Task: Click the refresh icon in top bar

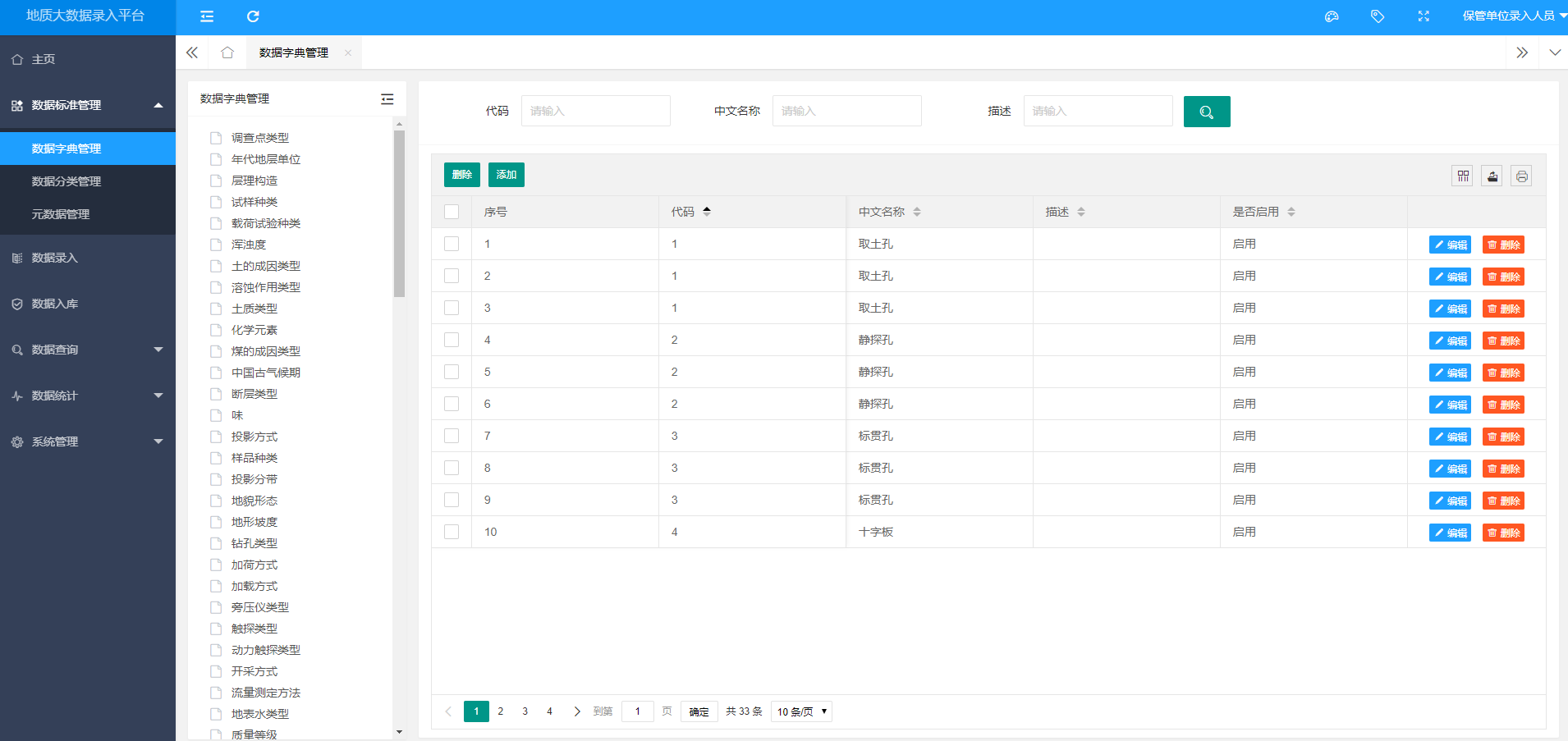Action: (253, 16)
